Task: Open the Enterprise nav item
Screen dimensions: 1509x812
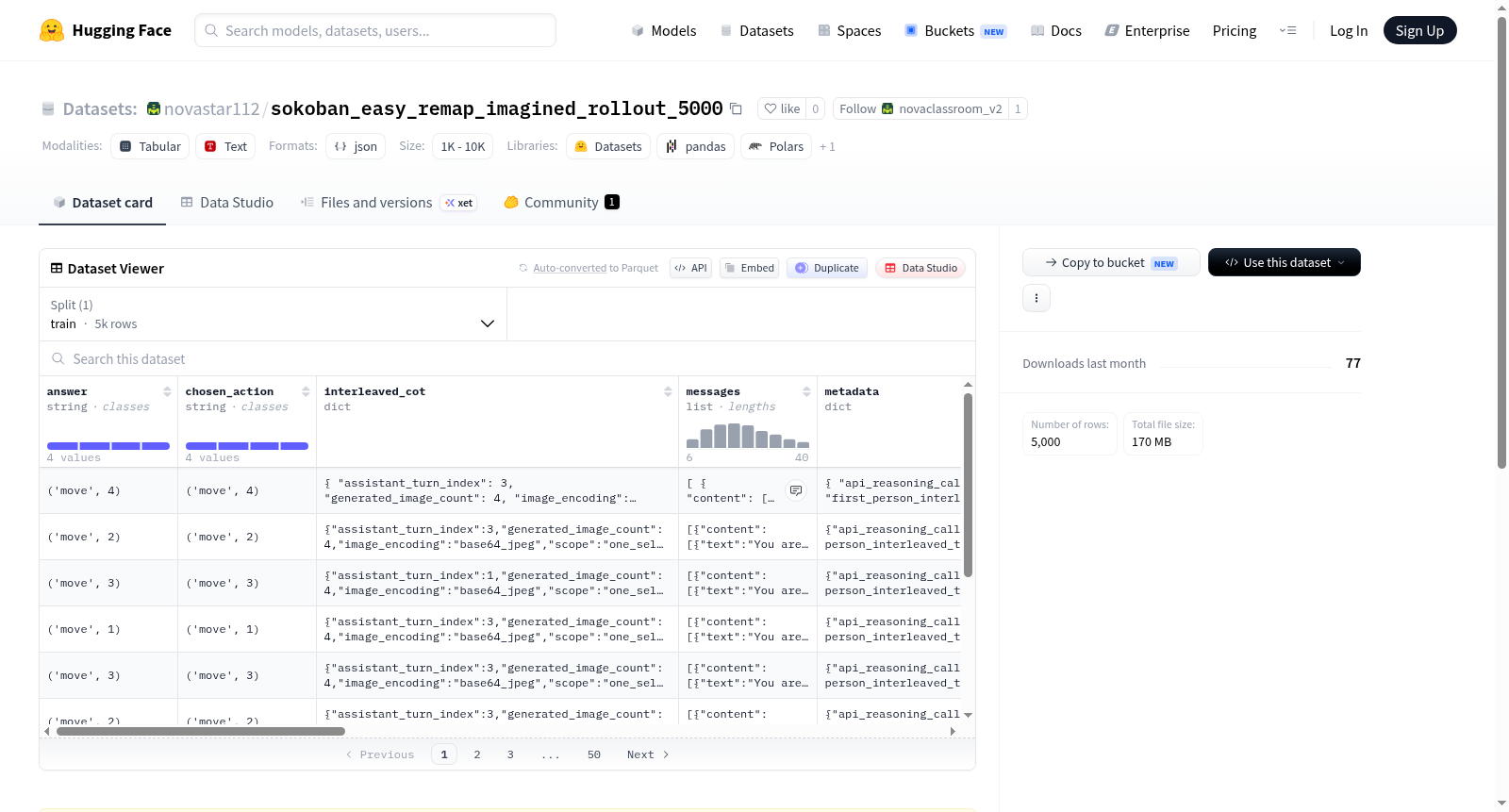Action: pyautogui.click(x=1147, y=31)
